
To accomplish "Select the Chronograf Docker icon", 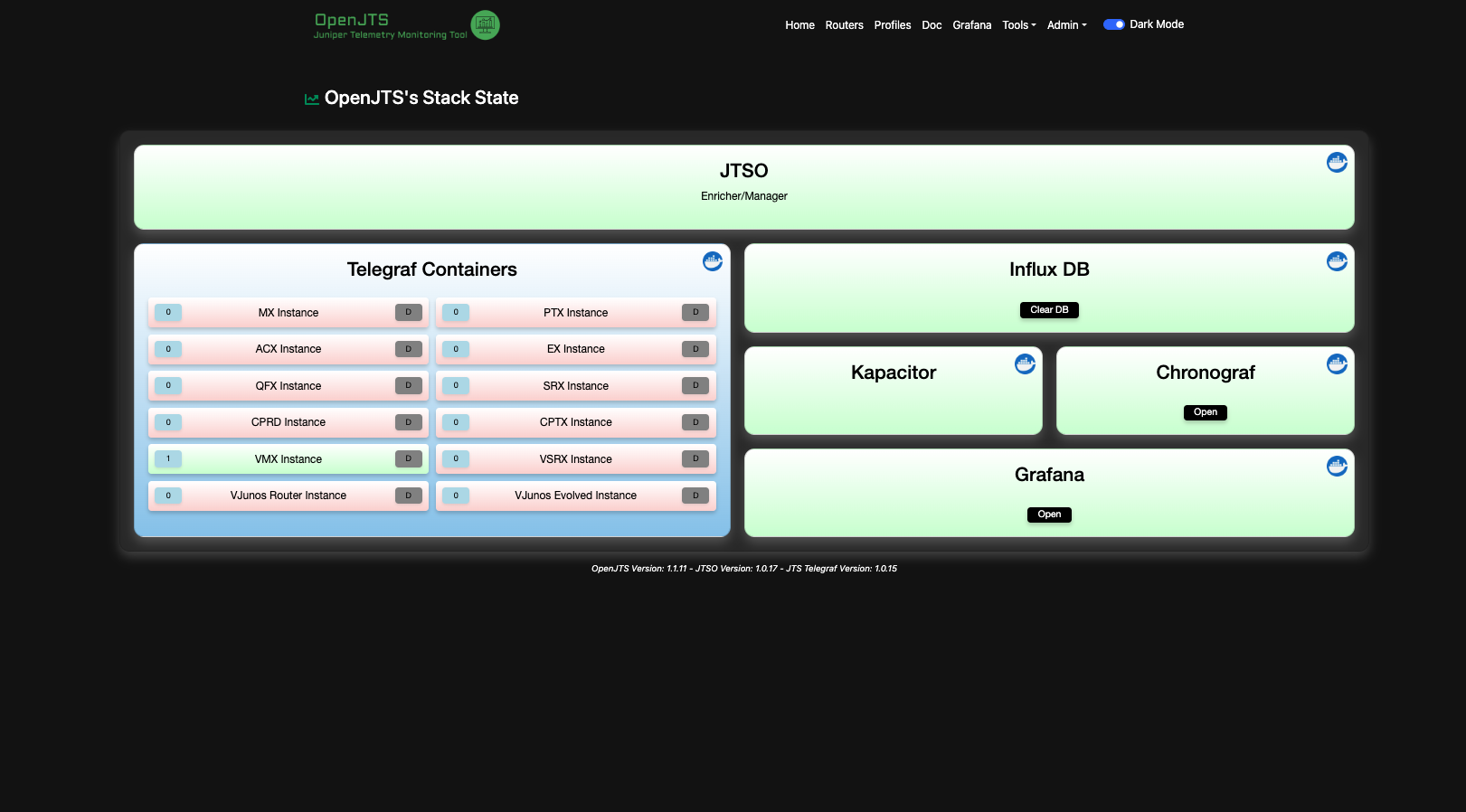I will tap(1337, 364).
